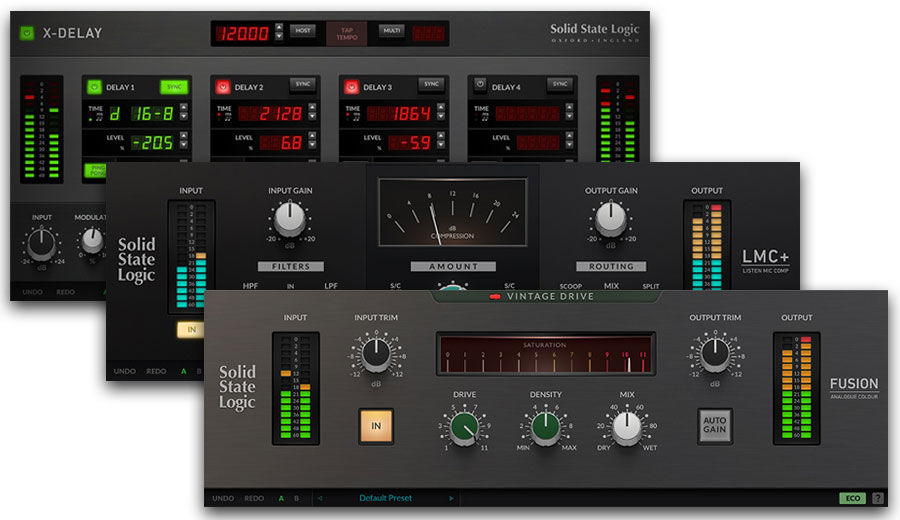Image resolution: width=900 pixels, height=520 pixels.
Task: Click the LMC+ compression VU meter
Action: [x=452, y=212]
